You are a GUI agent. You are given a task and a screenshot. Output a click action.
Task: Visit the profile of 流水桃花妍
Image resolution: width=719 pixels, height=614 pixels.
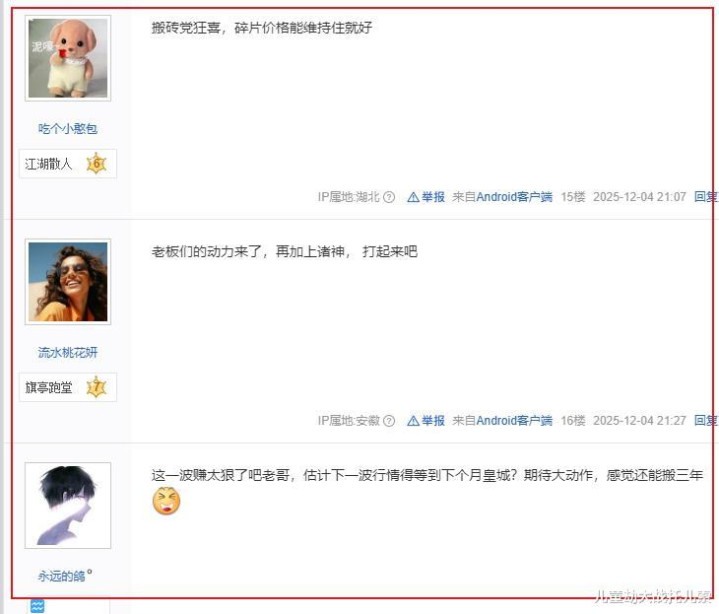pyautogui.click(x=68, y=352)
